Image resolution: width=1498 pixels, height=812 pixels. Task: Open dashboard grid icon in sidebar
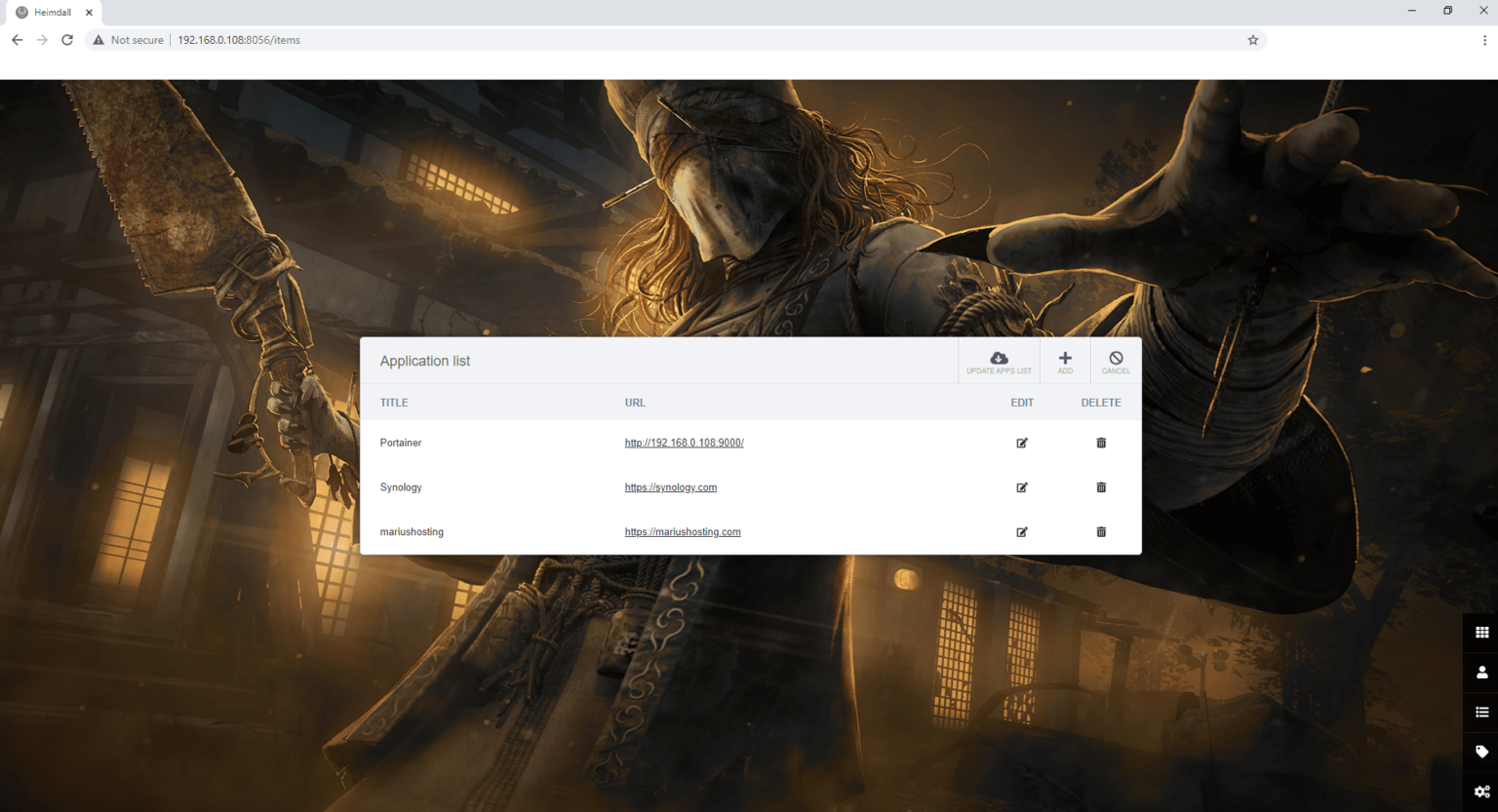coord(1481,633)
